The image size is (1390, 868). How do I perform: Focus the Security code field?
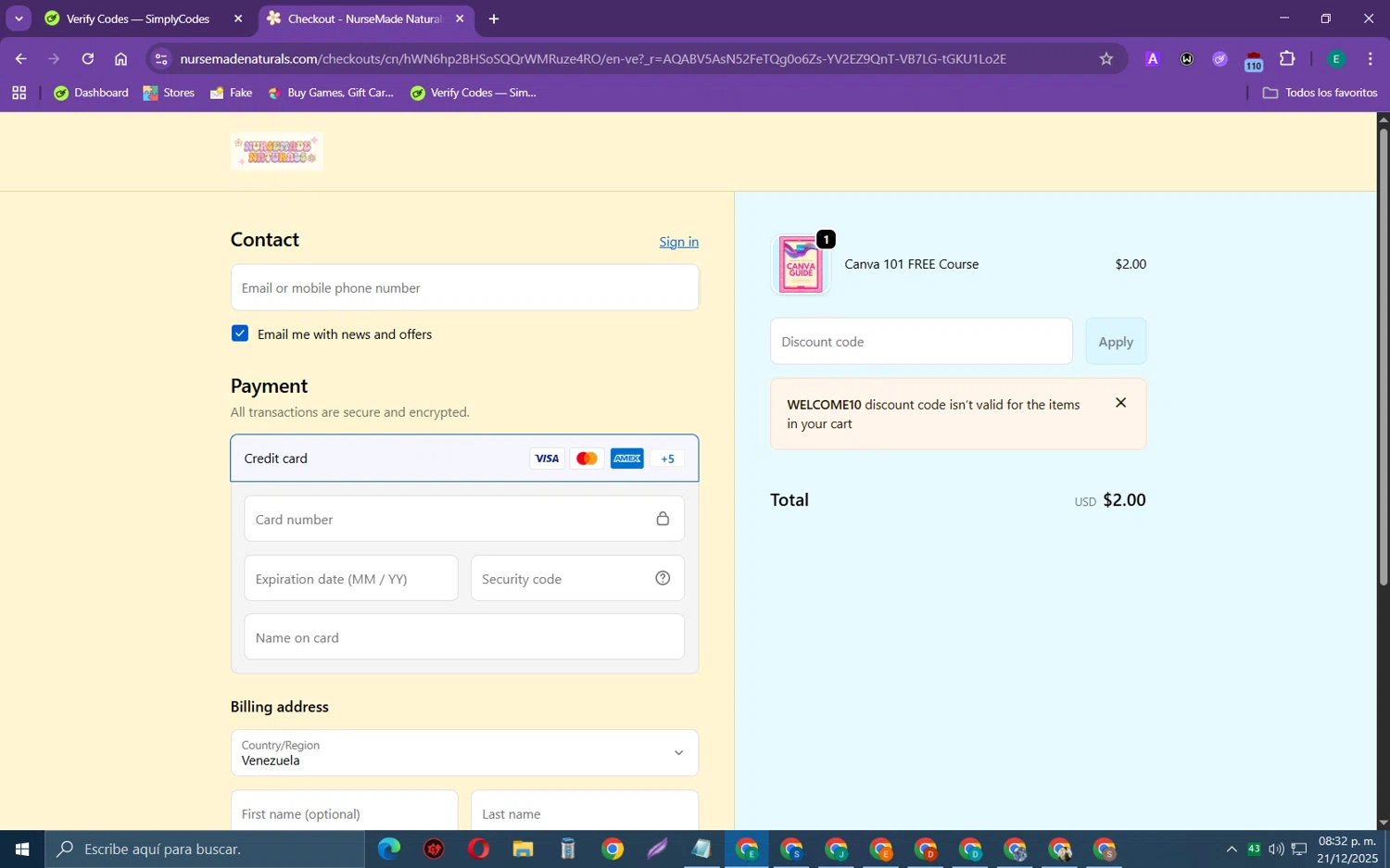[x=577, y=578]
